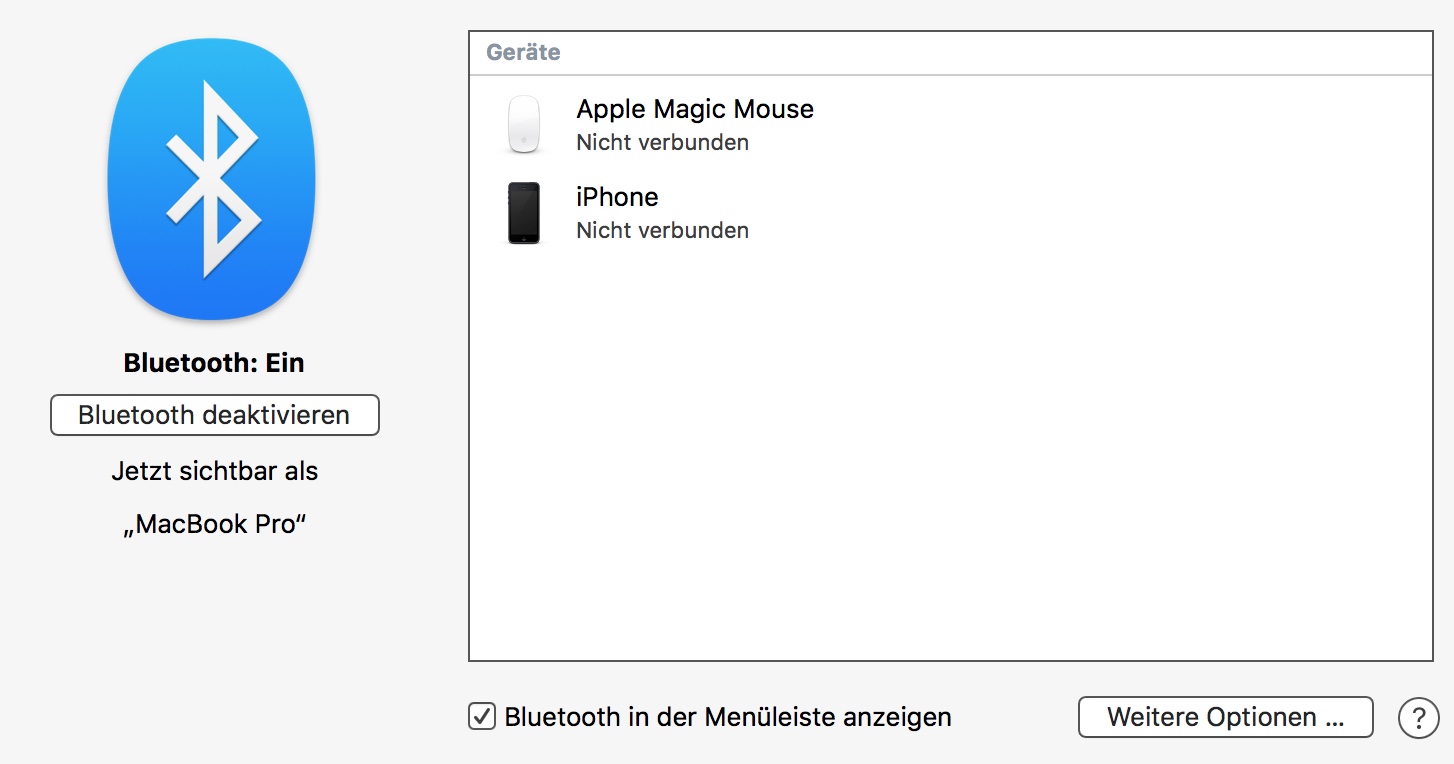Click the black iPhone device icon
1454x764 pixels.
[x=524, y=213]
